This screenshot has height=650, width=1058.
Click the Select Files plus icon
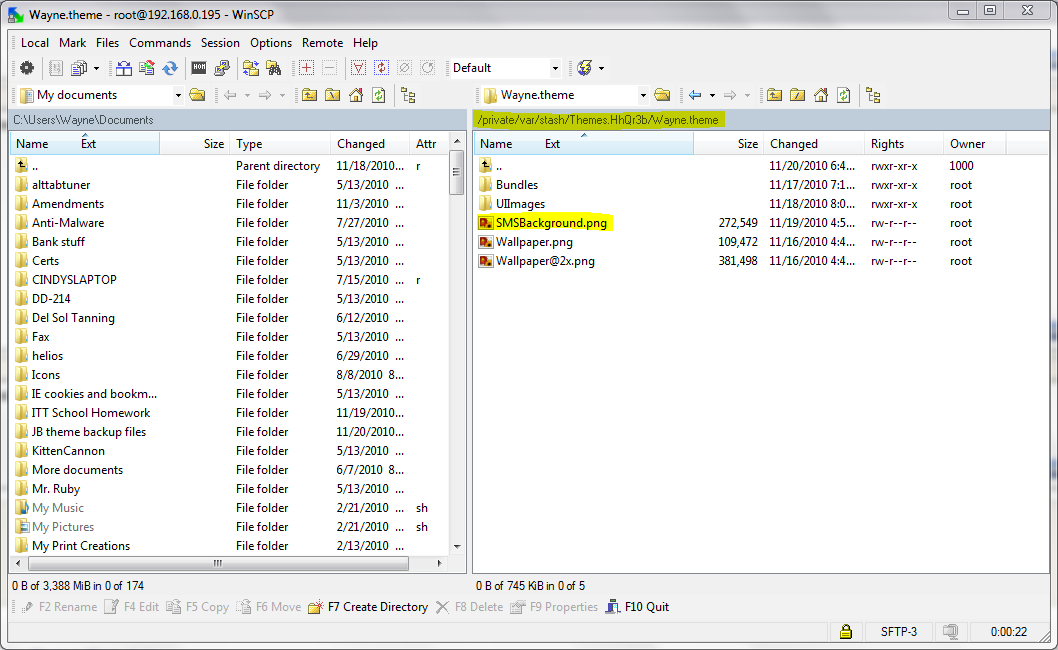(x=306, y=67)
